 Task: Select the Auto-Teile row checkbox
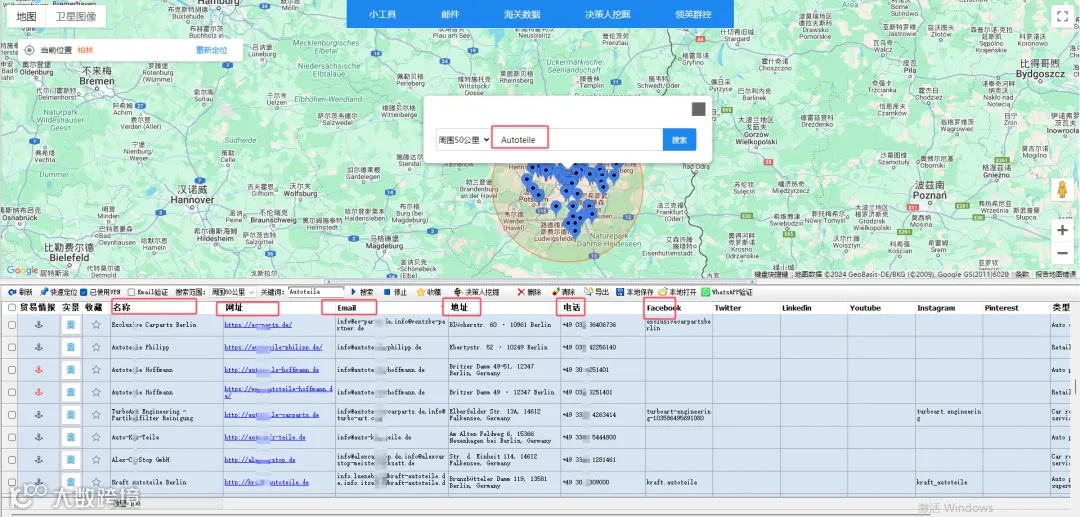pos(12,437)
